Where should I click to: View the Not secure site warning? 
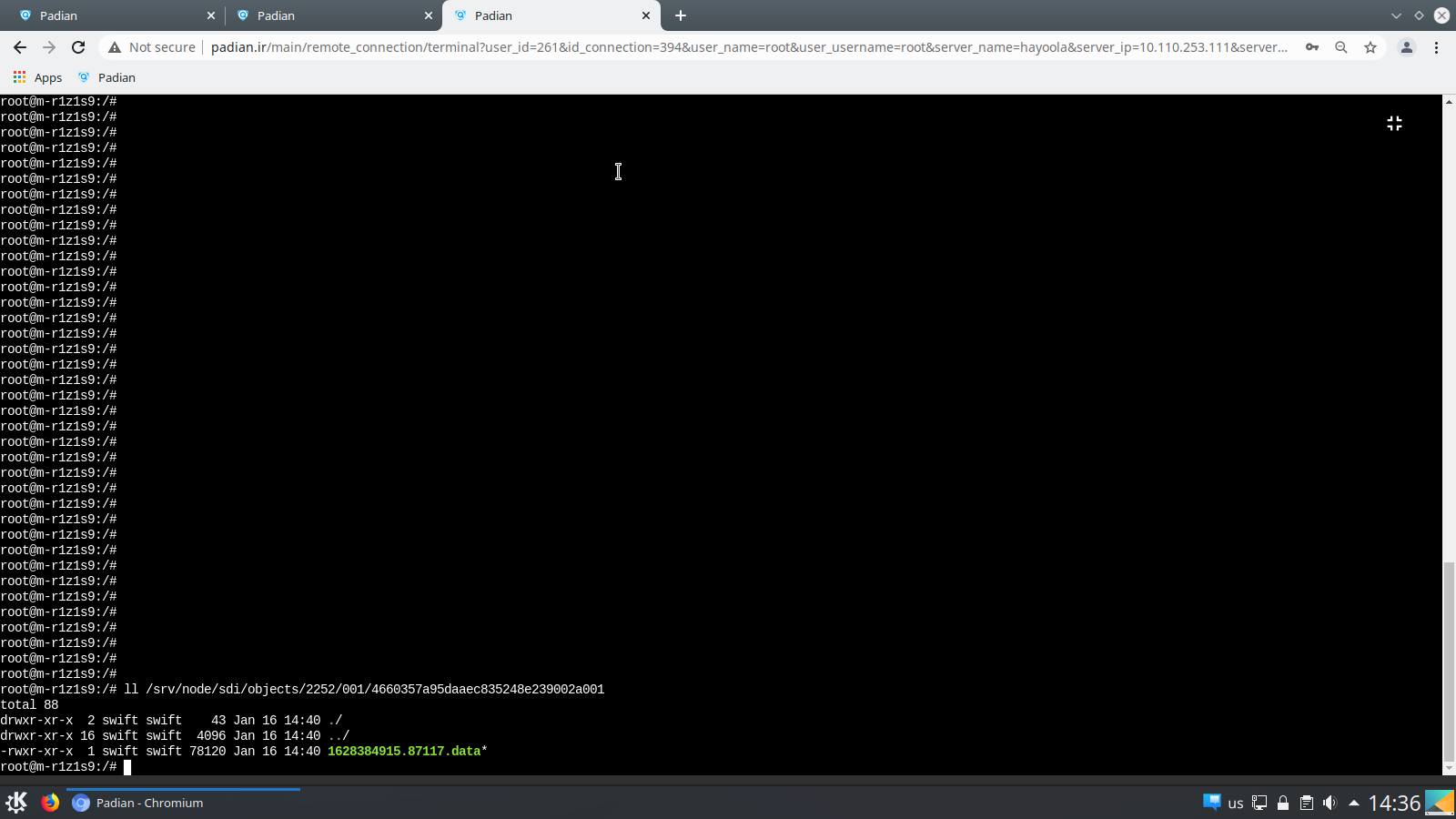pos(152,47)
